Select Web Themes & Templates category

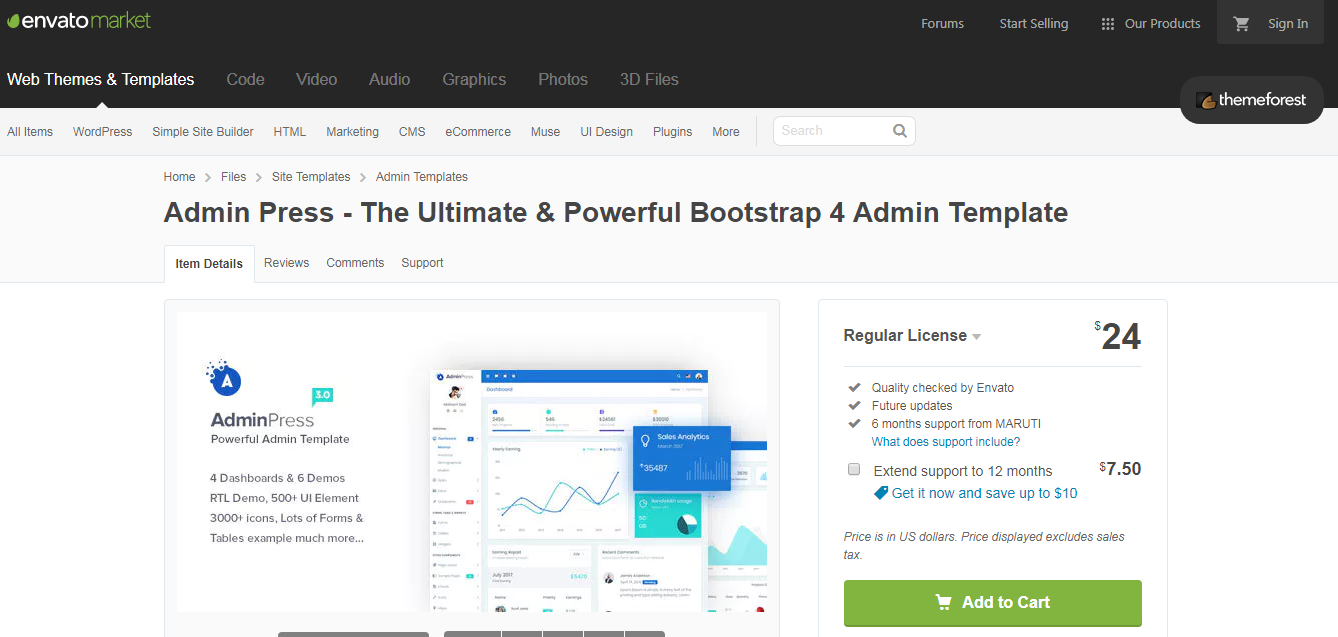[101, 79]
